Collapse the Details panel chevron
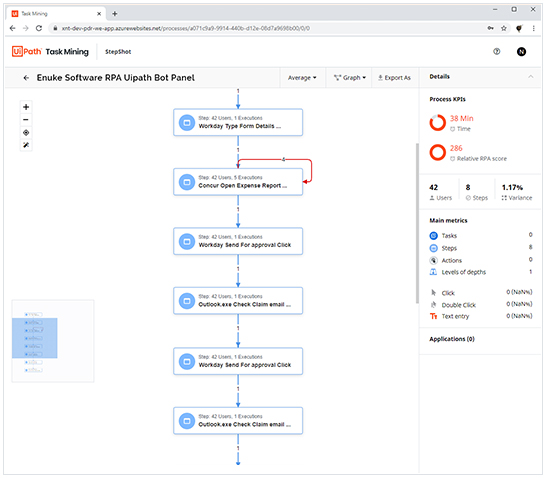 (x=530, y=77)
